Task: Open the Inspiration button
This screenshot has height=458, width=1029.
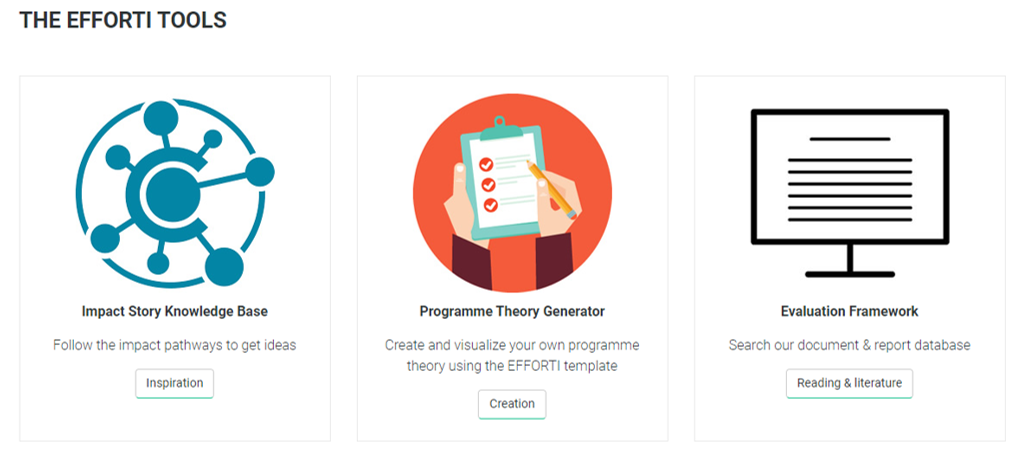Action: tap(175, 383)
